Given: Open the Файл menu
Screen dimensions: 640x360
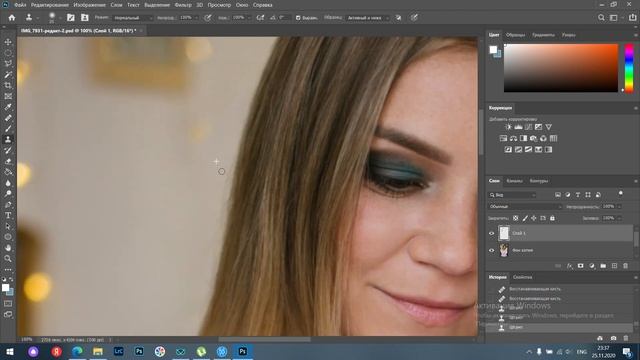Looking at the screenshot, I should tap(20, 5).
